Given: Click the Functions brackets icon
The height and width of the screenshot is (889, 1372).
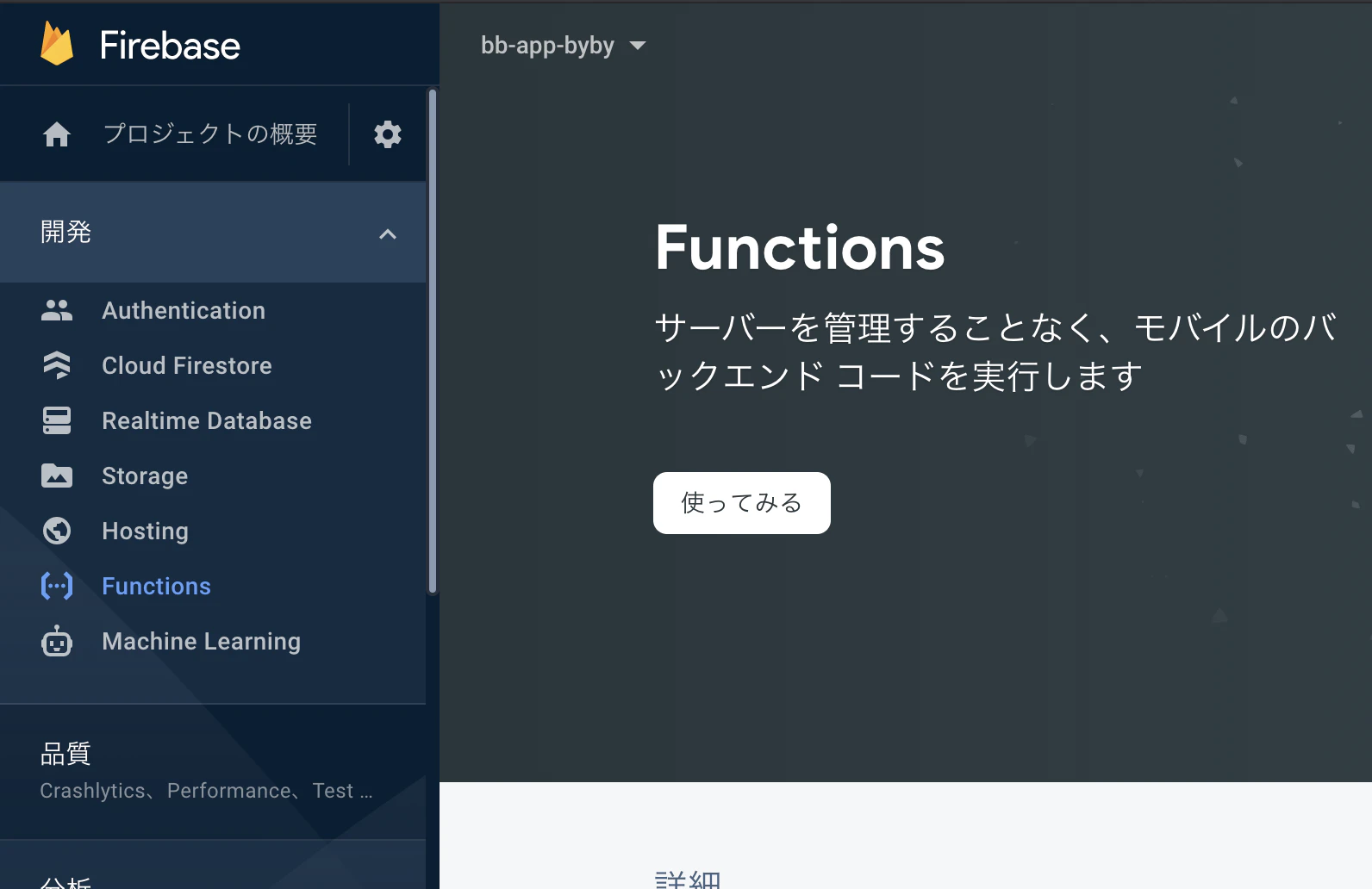Looking at the screenshot, I should pos(57,586).
